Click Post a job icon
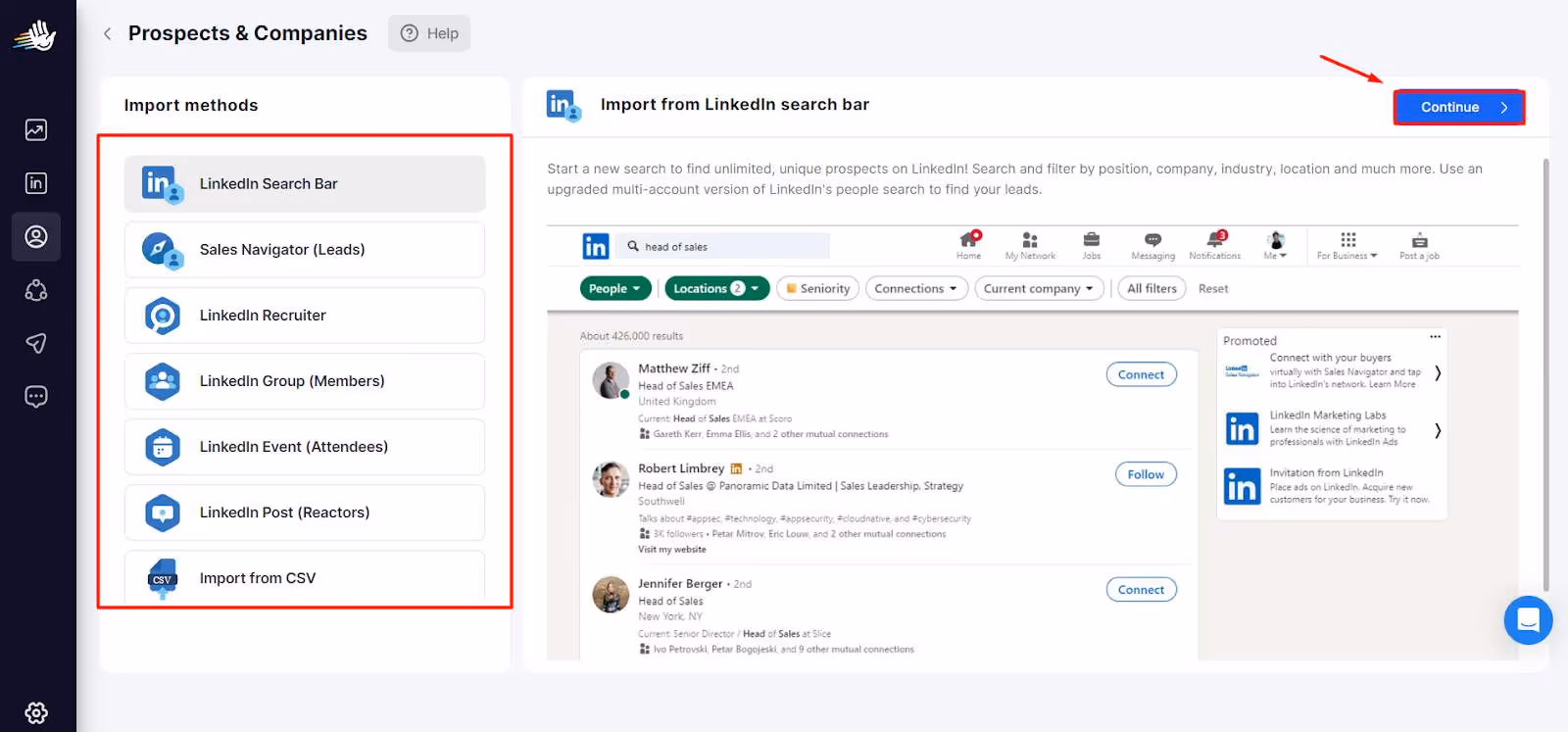1568x732 pixels. pos(1419,245)
